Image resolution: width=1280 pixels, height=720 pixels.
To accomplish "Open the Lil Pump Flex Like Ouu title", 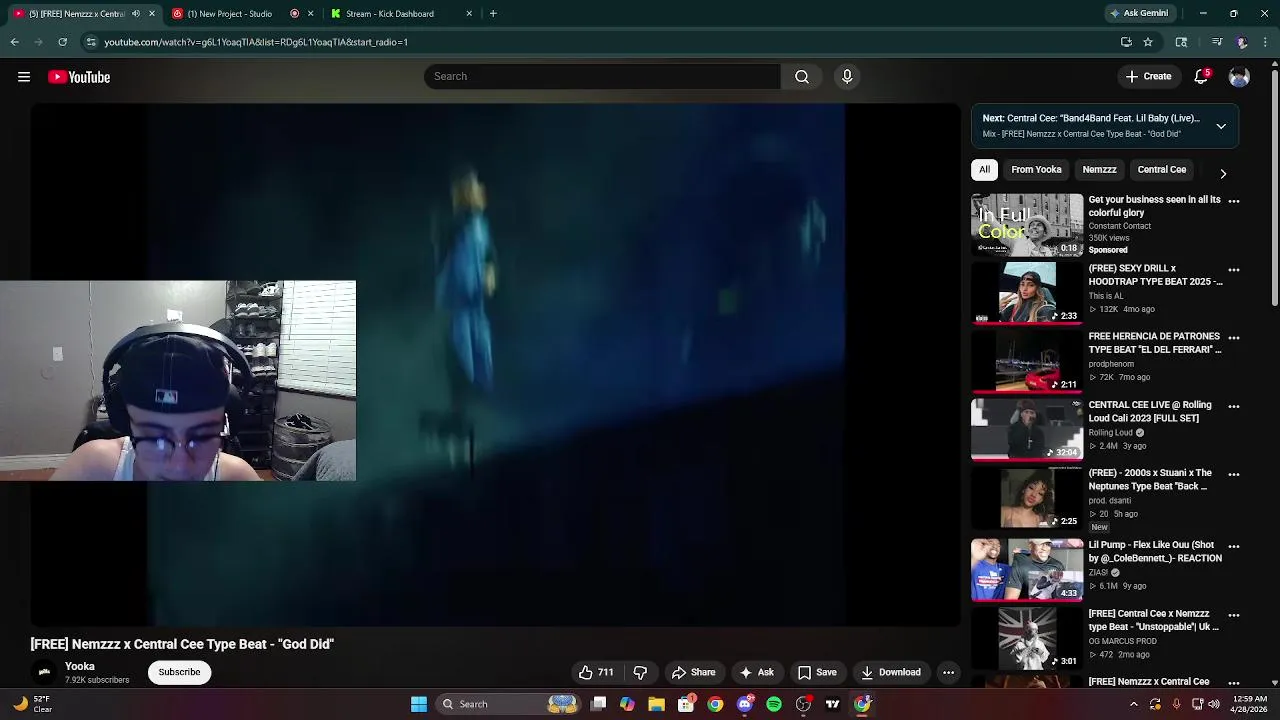I will point(1155,552).
